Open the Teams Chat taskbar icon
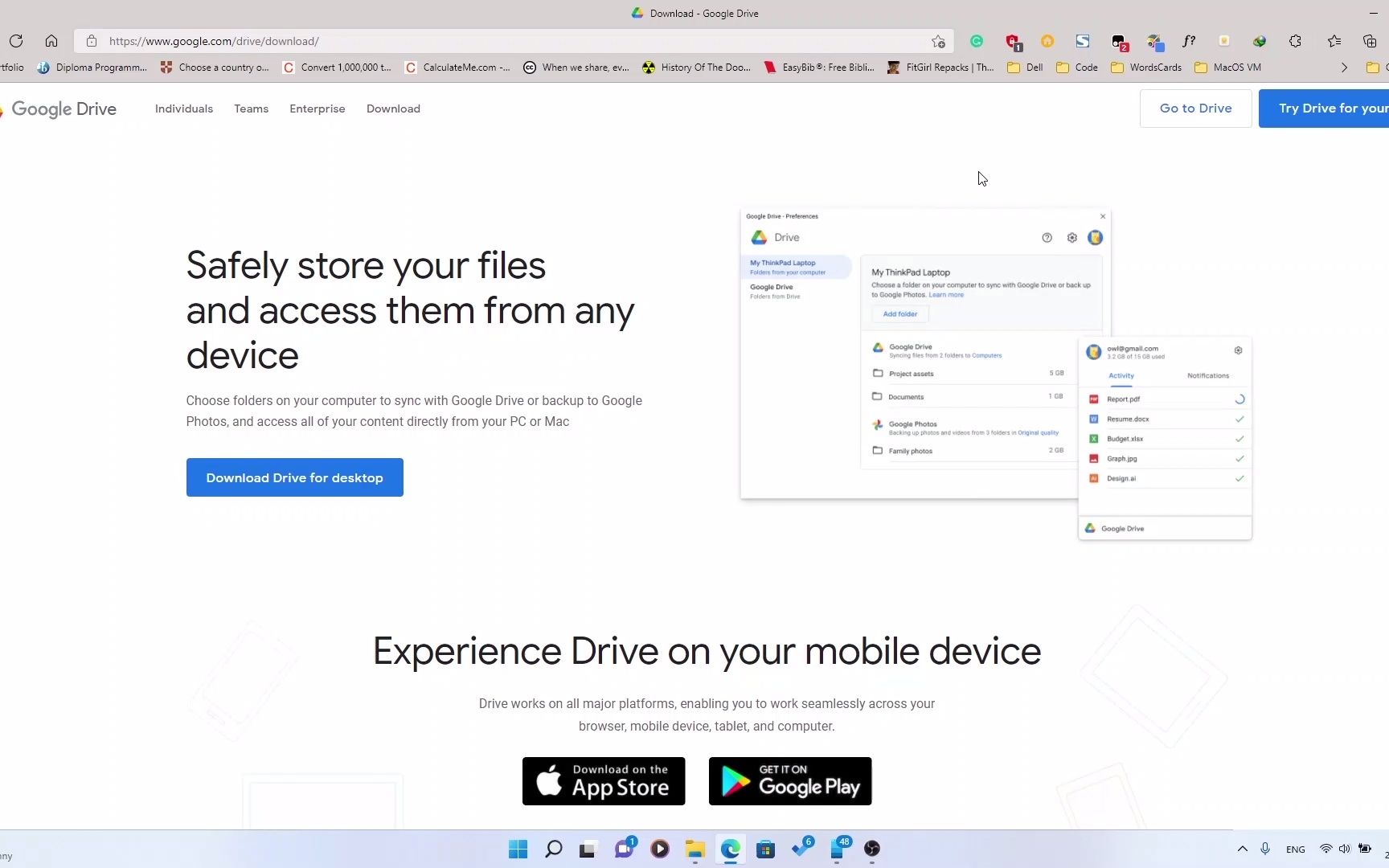The height and width of the screenshot is (868, 1389). point(625,849)
